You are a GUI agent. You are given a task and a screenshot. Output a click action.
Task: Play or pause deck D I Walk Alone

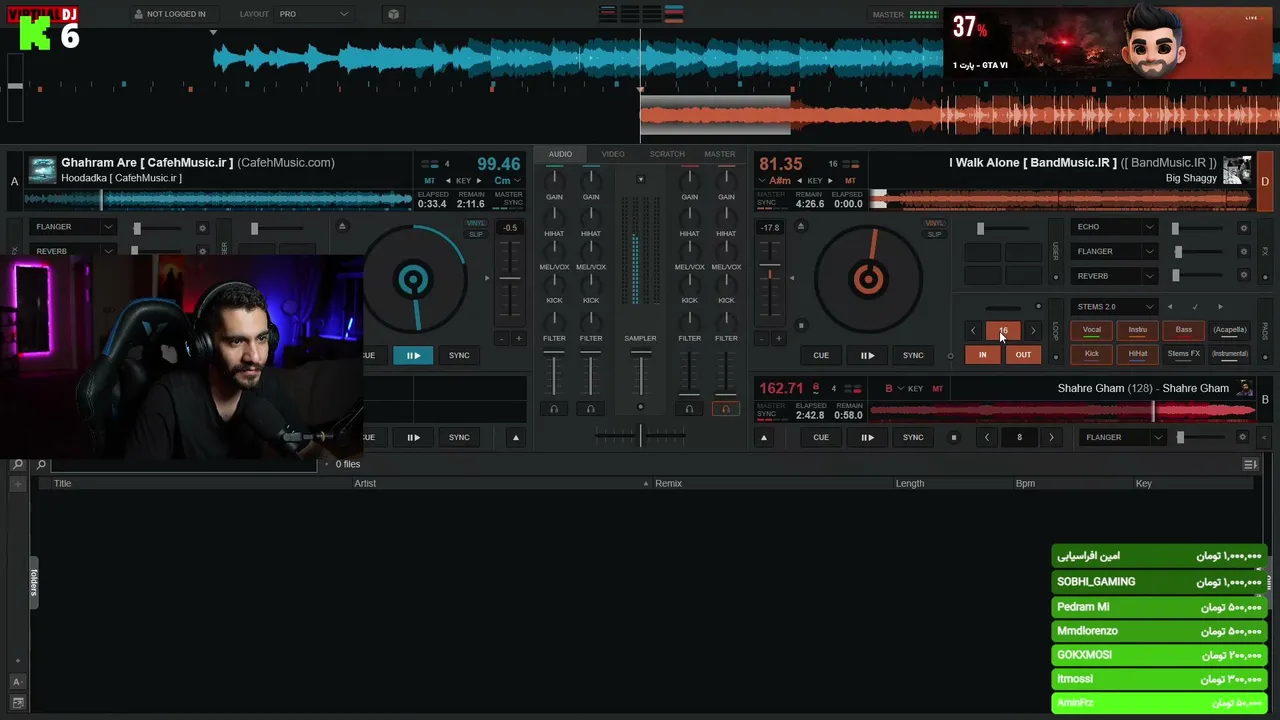coord(867,355)
